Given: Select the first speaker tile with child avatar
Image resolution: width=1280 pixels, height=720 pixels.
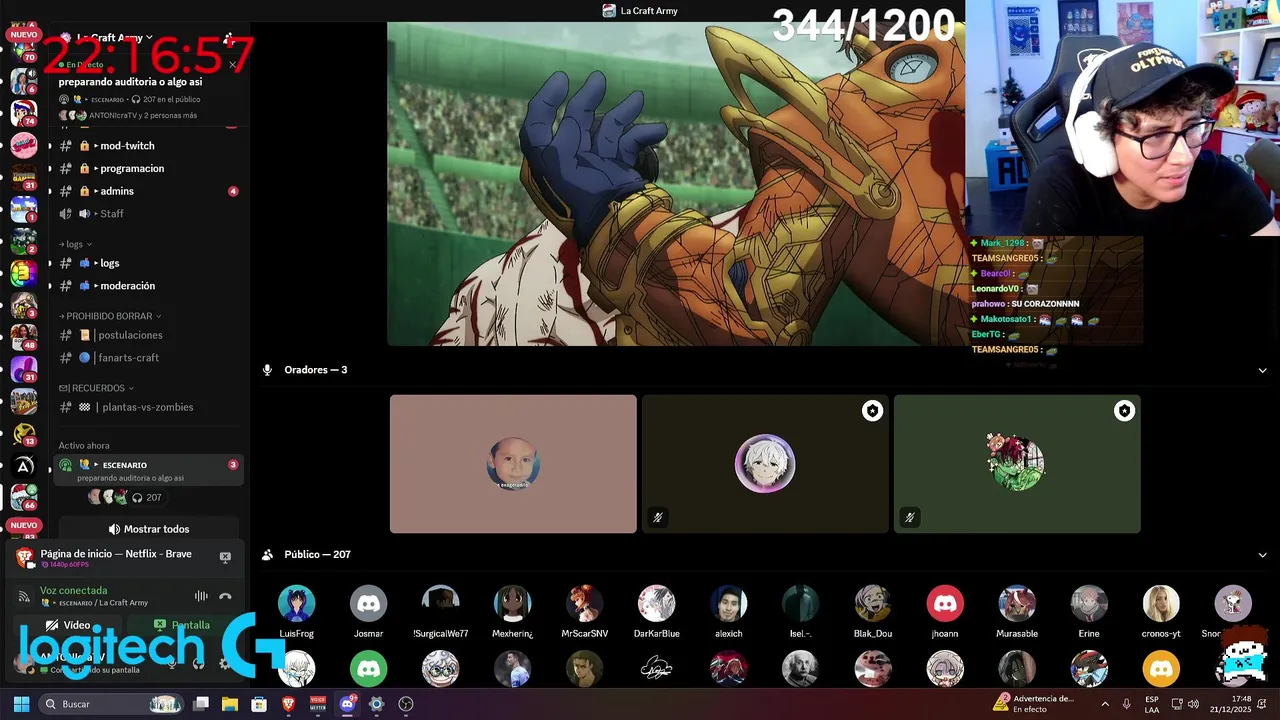Looking at the screenshot, I should point(513,464).
